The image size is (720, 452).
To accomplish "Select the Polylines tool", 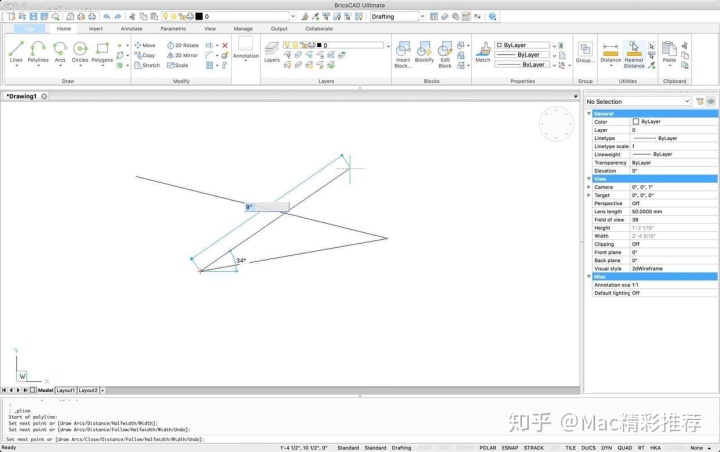I will pos(38,51).
